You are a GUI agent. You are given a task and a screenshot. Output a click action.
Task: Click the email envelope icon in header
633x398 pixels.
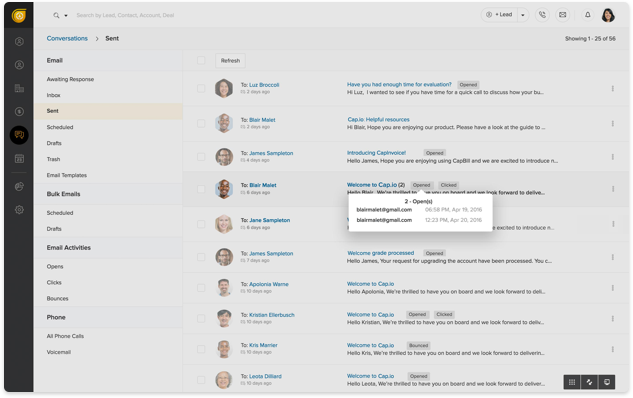click(562, 15)
